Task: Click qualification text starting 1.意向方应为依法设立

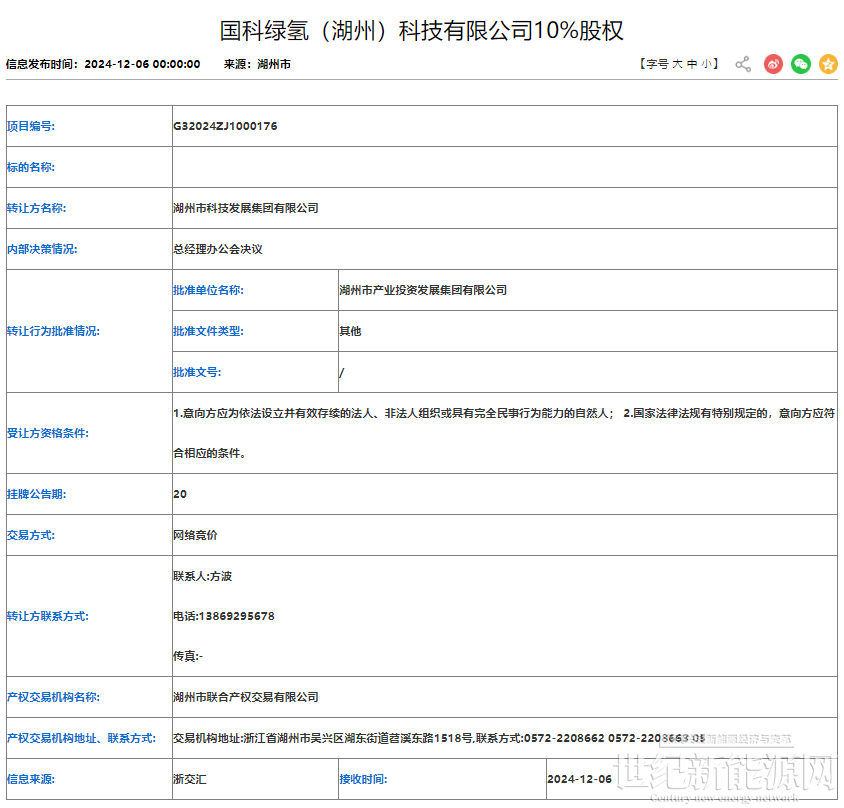Action: pyautogui.click(x=504, y=433)
